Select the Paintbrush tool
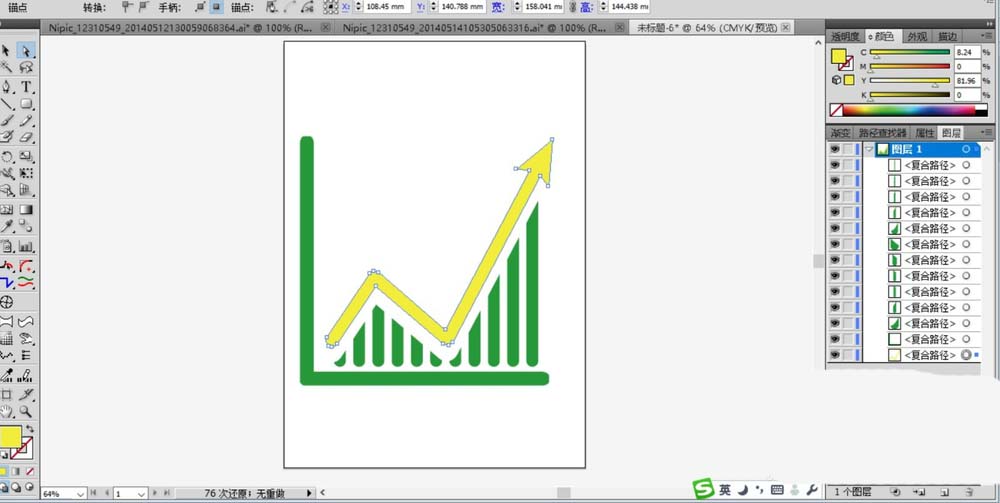 coord(6,120)
